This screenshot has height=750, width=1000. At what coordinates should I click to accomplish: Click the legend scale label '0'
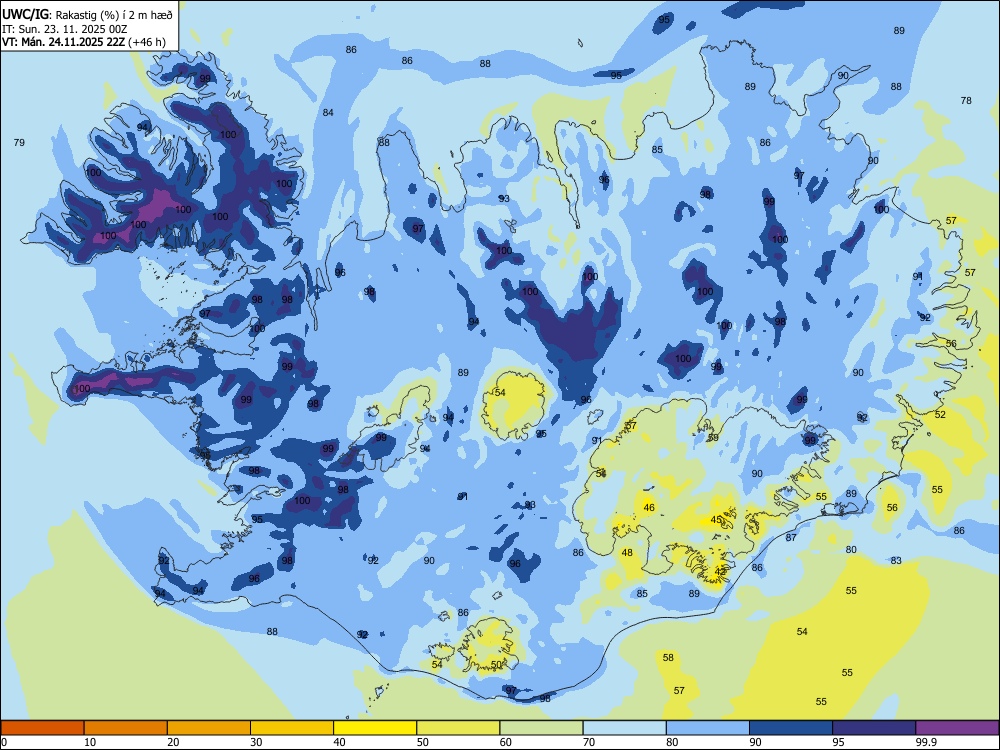4,742
